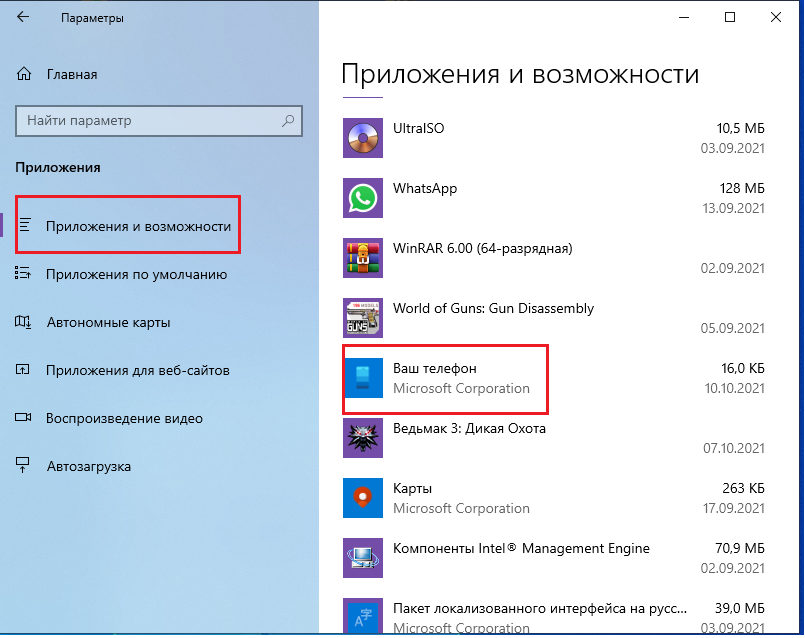The width and height of the screenshot is (805, 638).
Task: Click the Приложения по умолчанию icon
Action: (23, 273)
